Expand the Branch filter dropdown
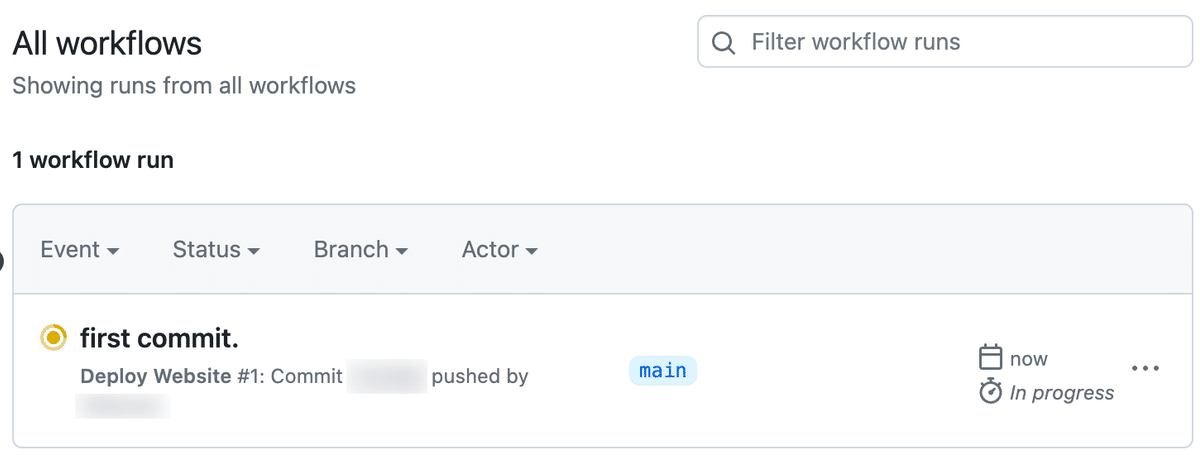This screenshot has height=455, width=1200. point(360,250)
